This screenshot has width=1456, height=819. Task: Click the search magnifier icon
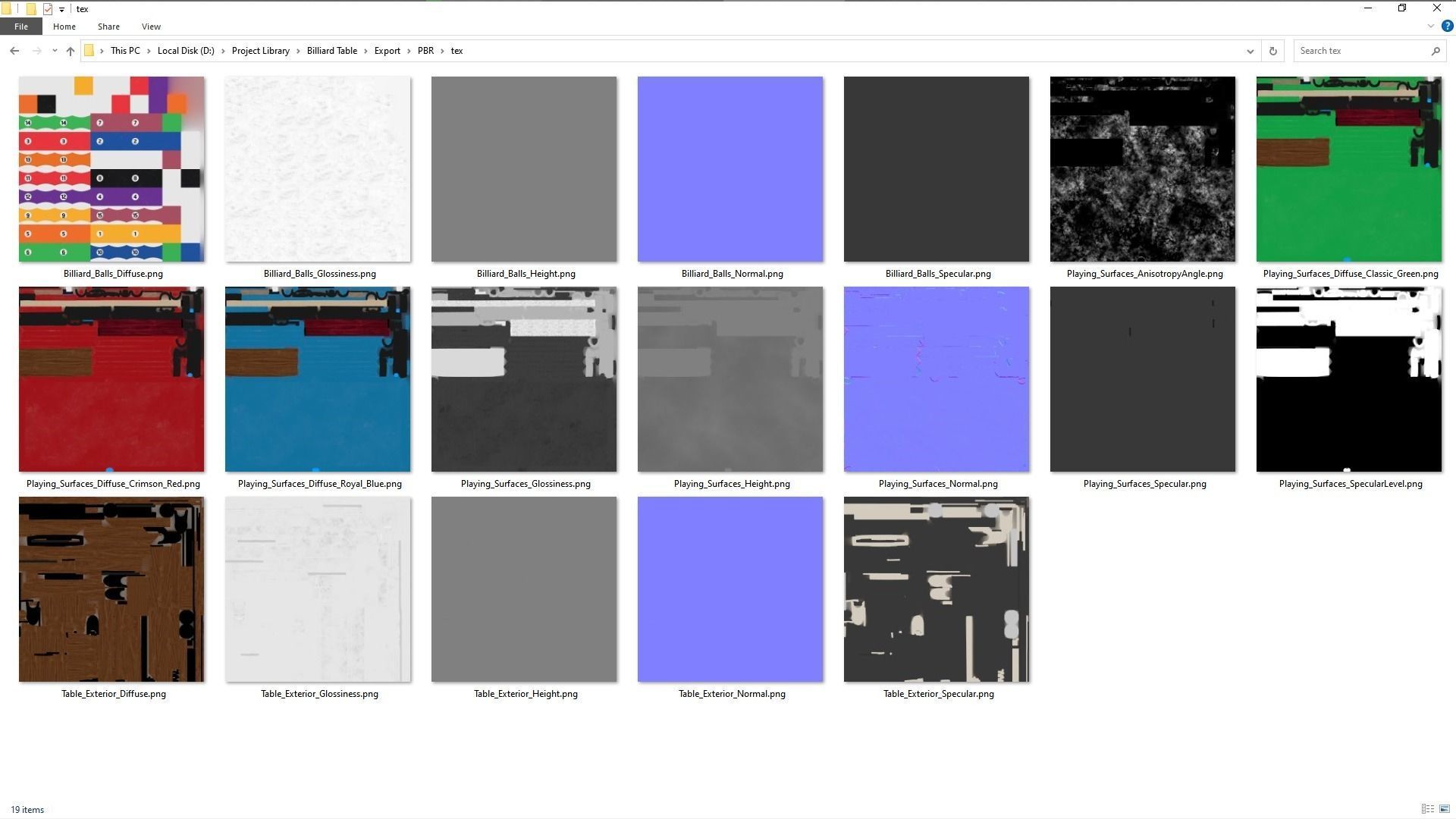click(x=1436, y=51)
